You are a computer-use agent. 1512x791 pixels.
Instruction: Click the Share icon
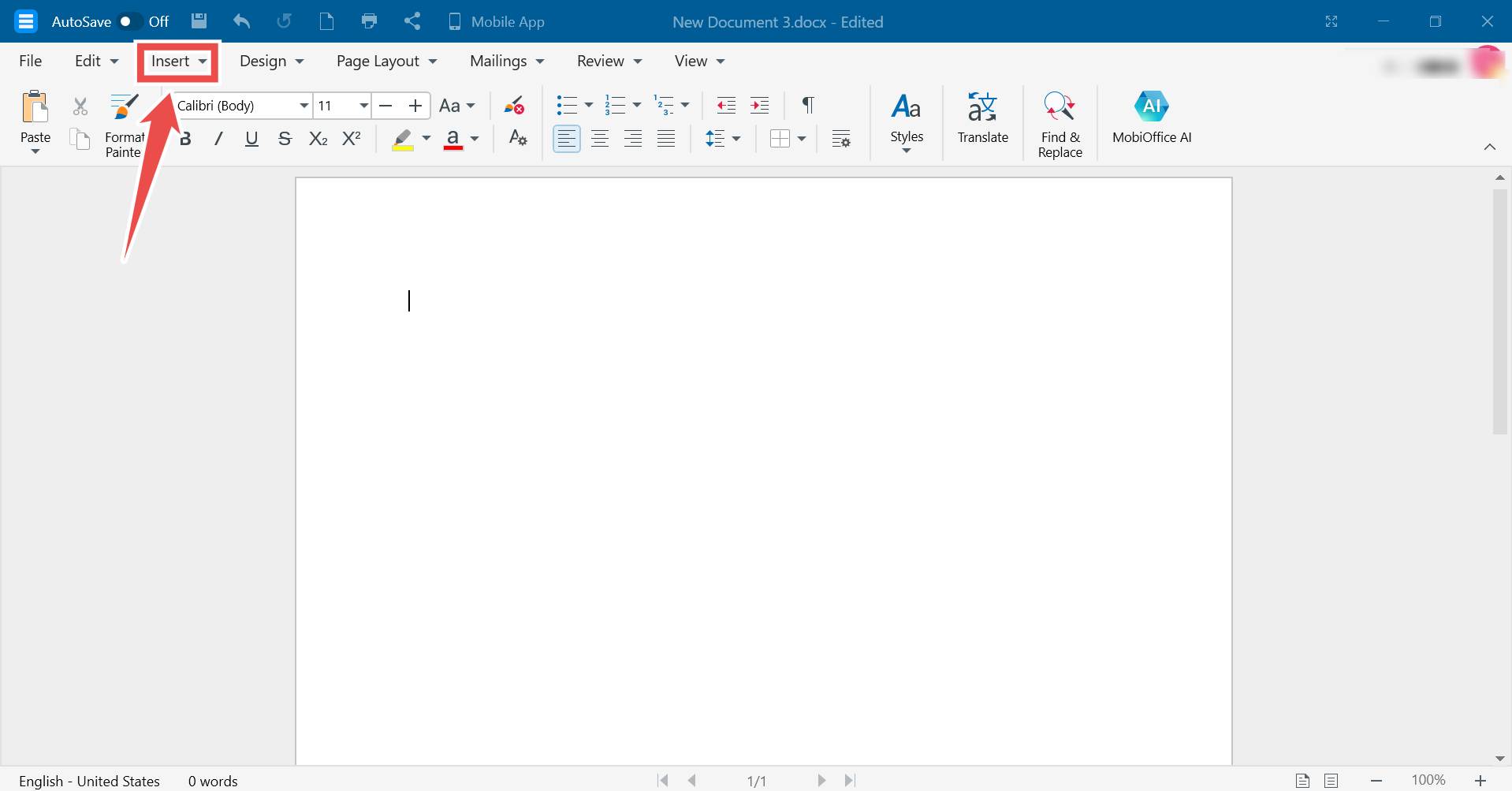pos(412,21)
